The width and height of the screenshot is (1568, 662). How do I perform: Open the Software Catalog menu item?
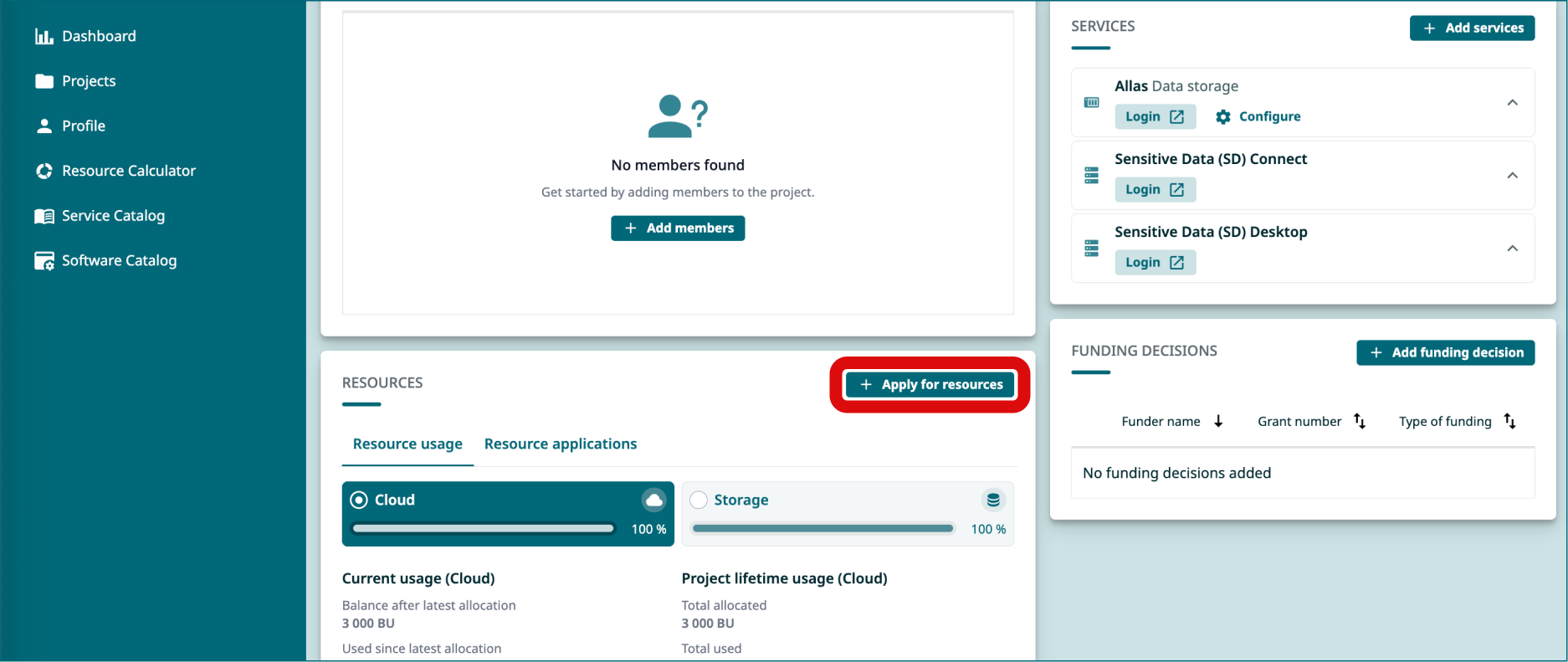[x=119, y=261]
